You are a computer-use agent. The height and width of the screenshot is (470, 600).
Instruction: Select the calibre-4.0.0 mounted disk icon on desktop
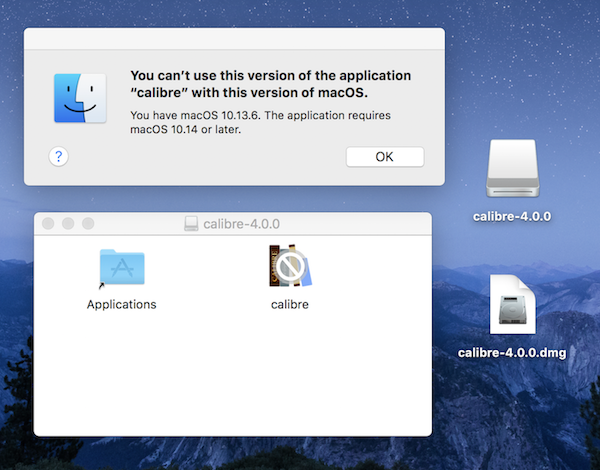(513, 168)
